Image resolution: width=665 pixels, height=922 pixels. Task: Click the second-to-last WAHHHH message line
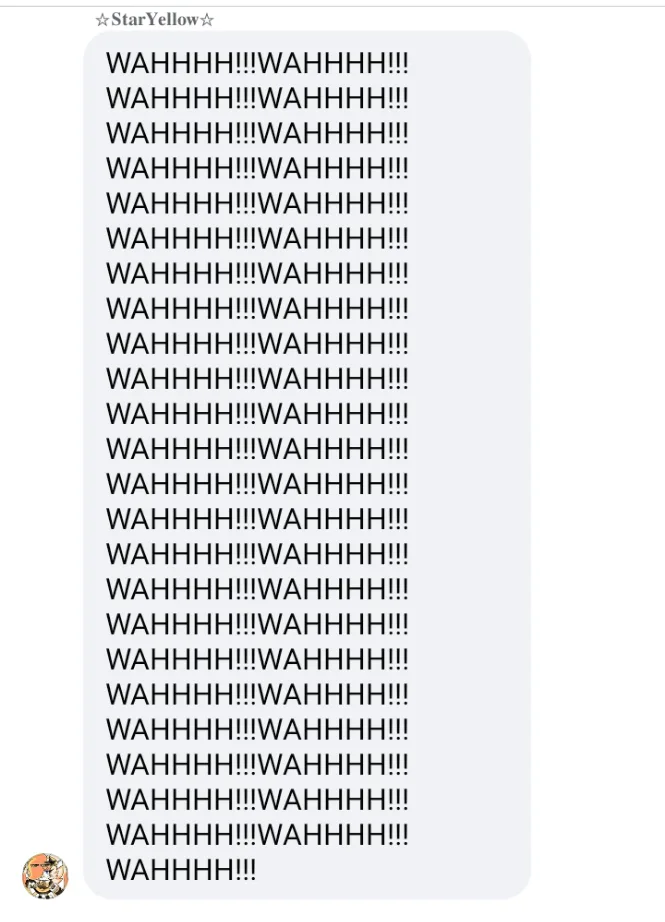point(257,835)
